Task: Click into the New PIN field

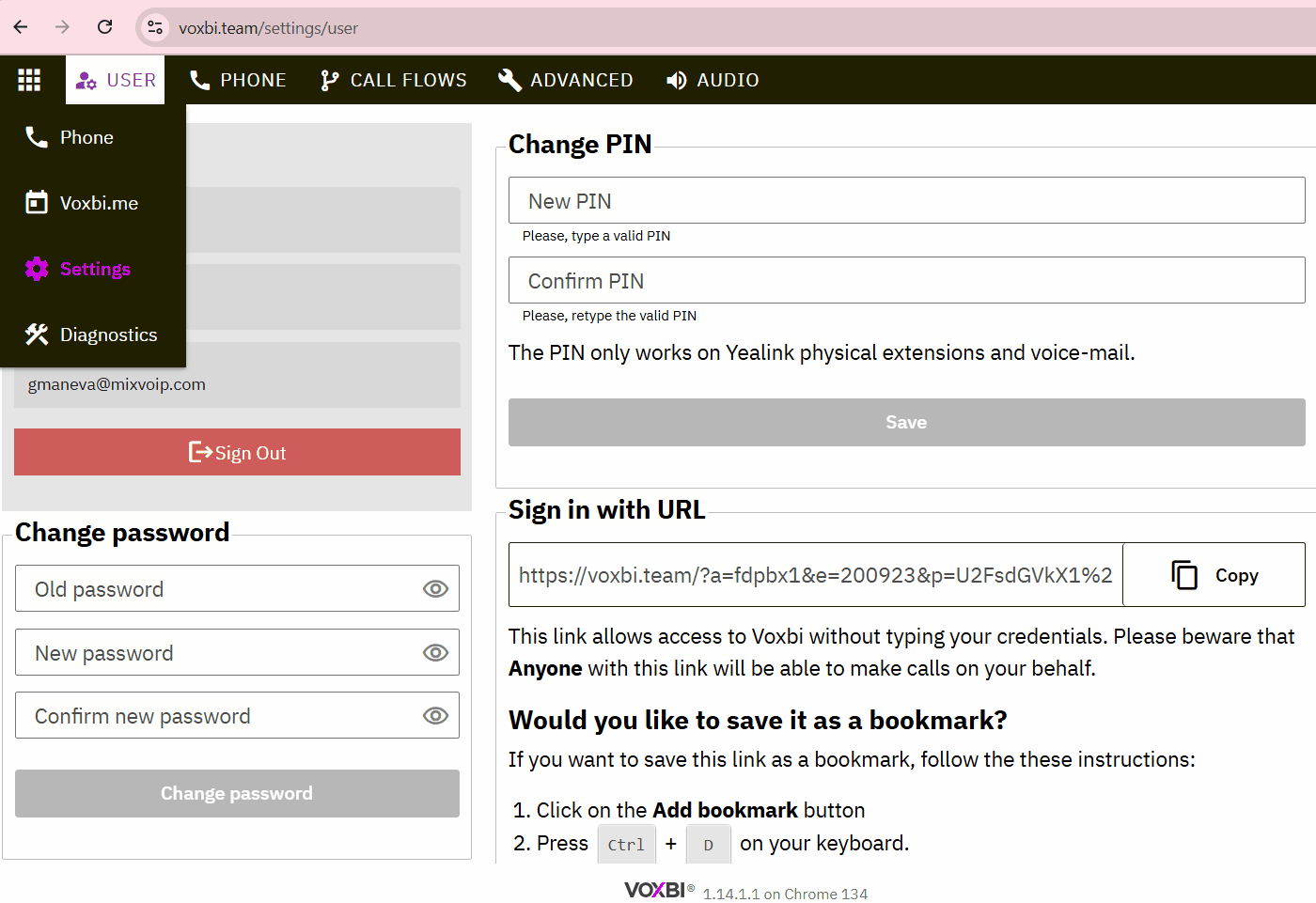Action: point(906,201)
